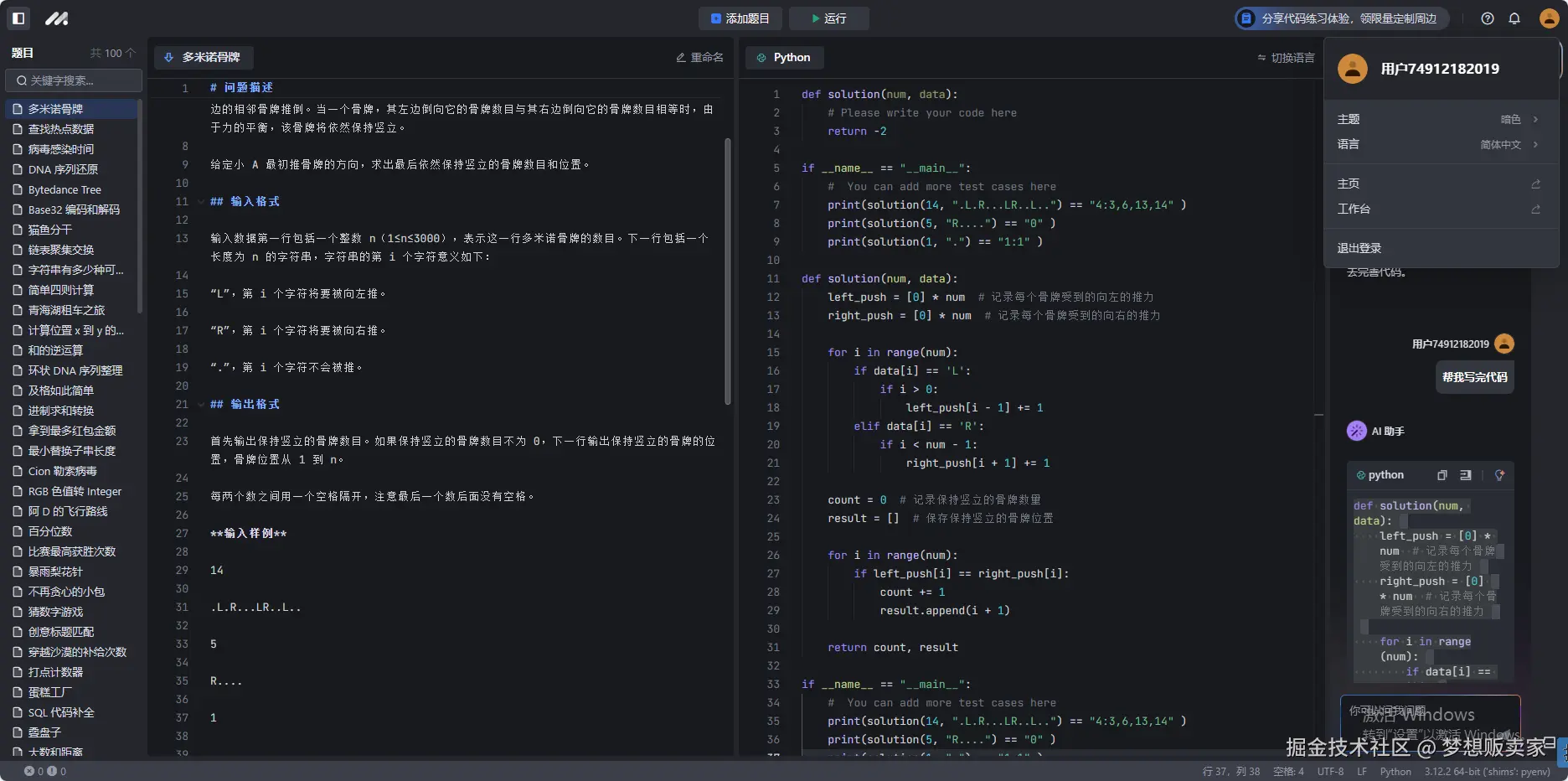The width and height of the screenshot is (1568, 781).
Task: Click the user avatar in top bar
Action: tap(1549, 18)
